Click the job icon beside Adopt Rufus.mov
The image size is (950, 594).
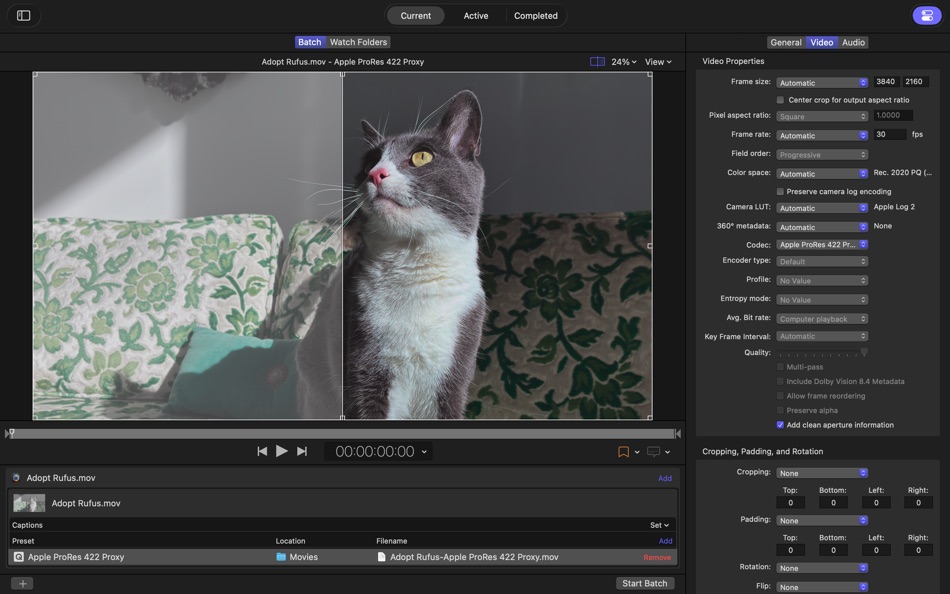coord(16,478)
